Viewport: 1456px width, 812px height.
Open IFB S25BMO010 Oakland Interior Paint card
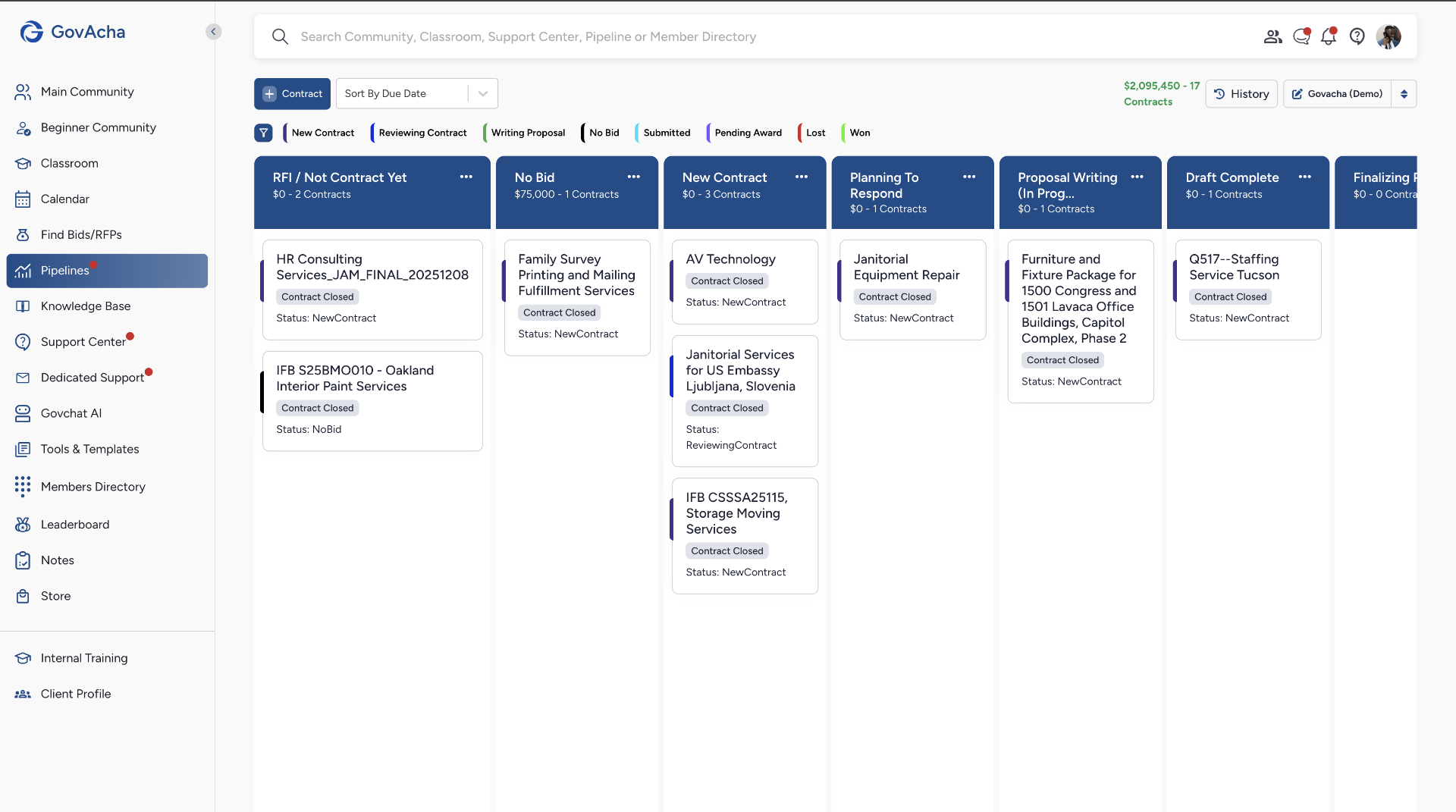click(372, 401)
